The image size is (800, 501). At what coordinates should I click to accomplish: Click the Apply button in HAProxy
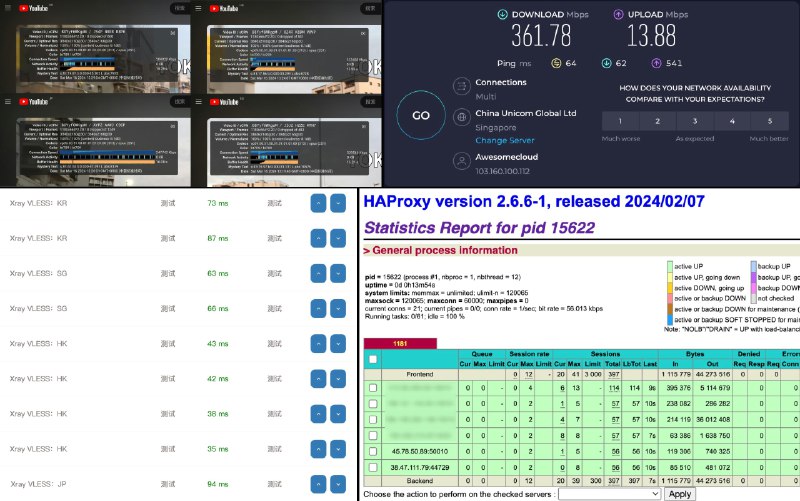(x=679, y=494)
